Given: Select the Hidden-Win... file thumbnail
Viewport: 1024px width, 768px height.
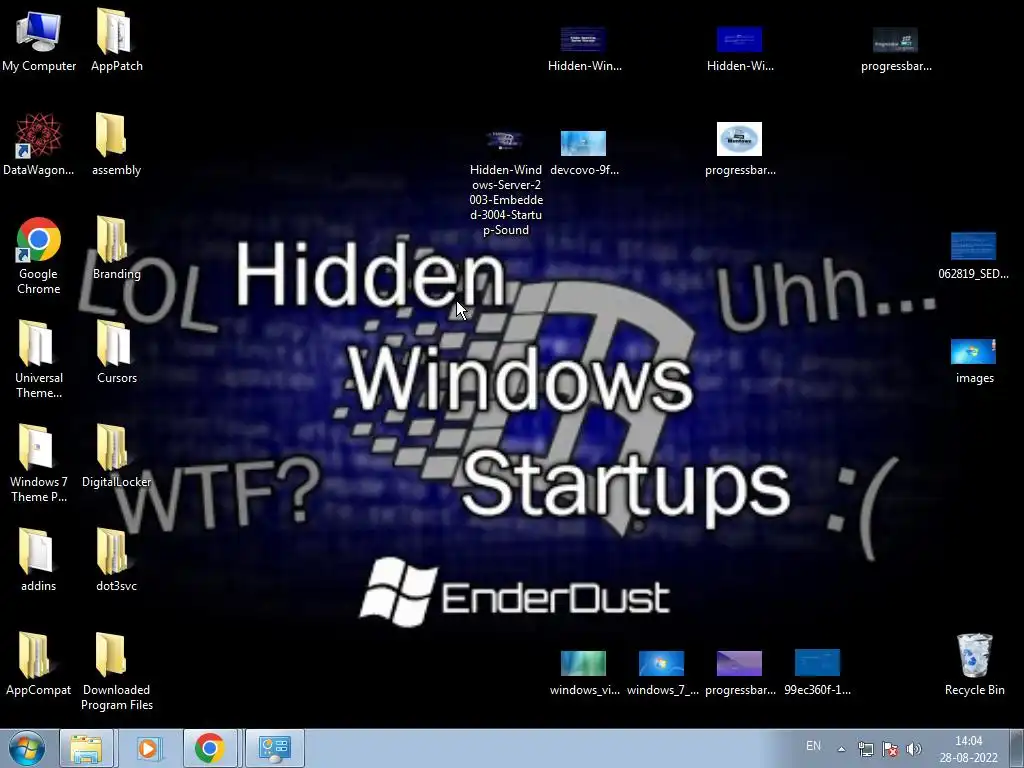Looking at the screenshot, I should pyautogui.click(x=584, y=49).
